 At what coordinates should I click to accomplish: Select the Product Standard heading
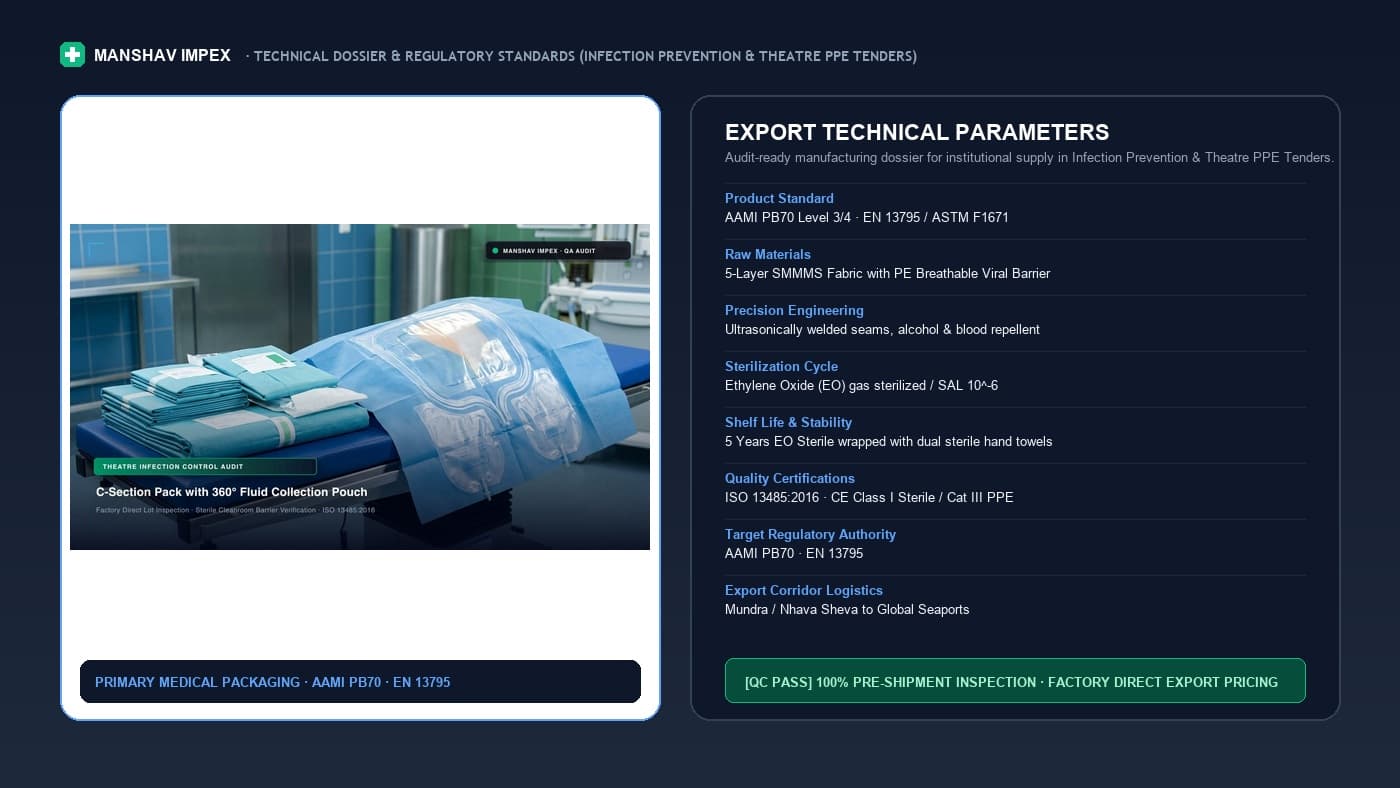779,198
